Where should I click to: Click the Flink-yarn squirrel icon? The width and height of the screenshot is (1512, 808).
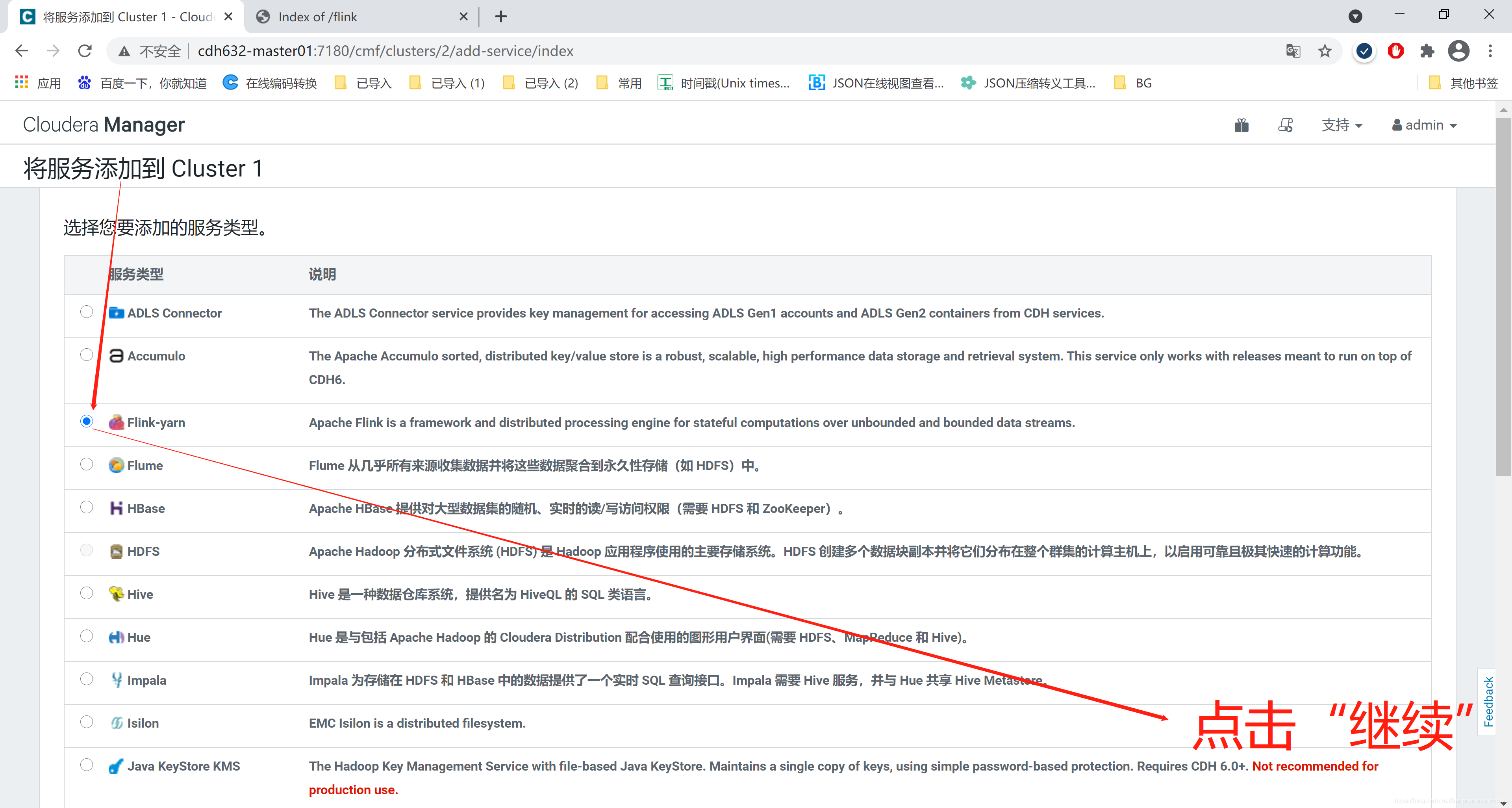[x=116, y=422]
